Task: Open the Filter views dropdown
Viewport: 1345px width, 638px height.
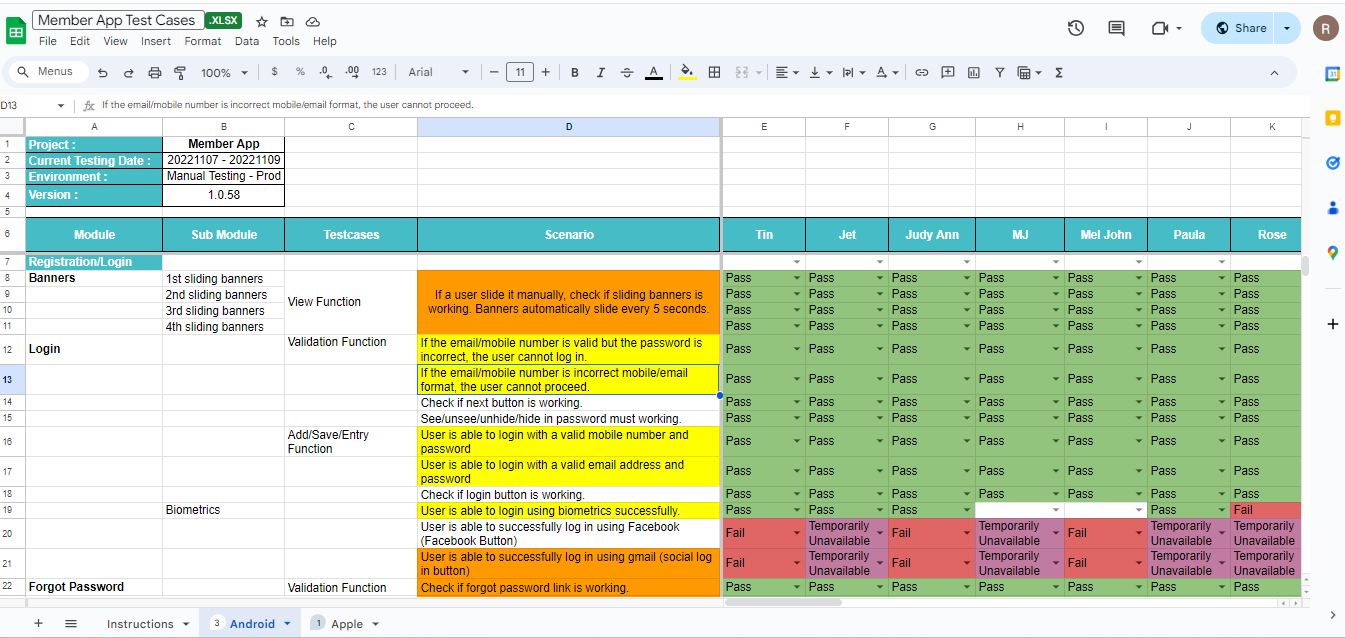Action: coord(1029,72)
